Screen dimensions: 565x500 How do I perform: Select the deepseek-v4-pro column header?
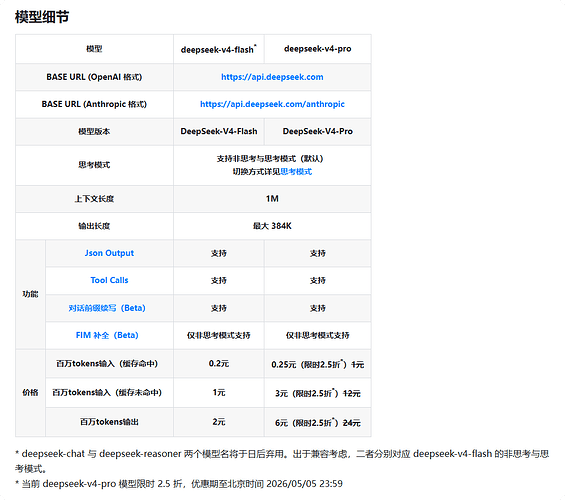(x=317, y=49)
